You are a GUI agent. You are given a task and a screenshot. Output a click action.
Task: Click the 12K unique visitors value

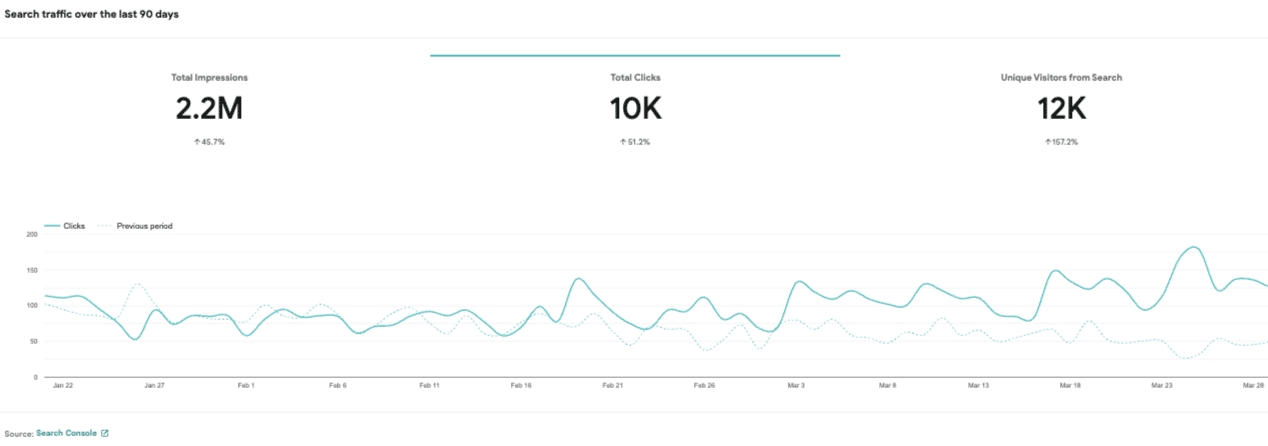click(1062, 109)
